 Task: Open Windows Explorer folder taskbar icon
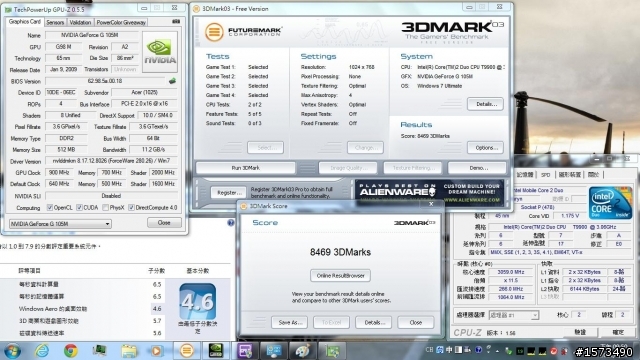coord(129,351)
